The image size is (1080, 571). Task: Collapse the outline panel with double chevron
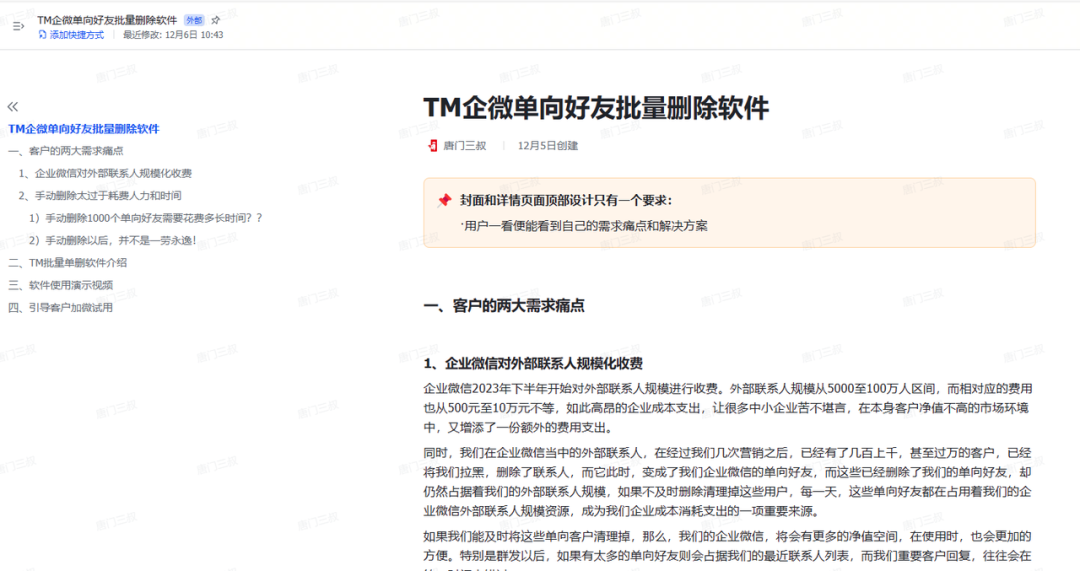point(12,107)
